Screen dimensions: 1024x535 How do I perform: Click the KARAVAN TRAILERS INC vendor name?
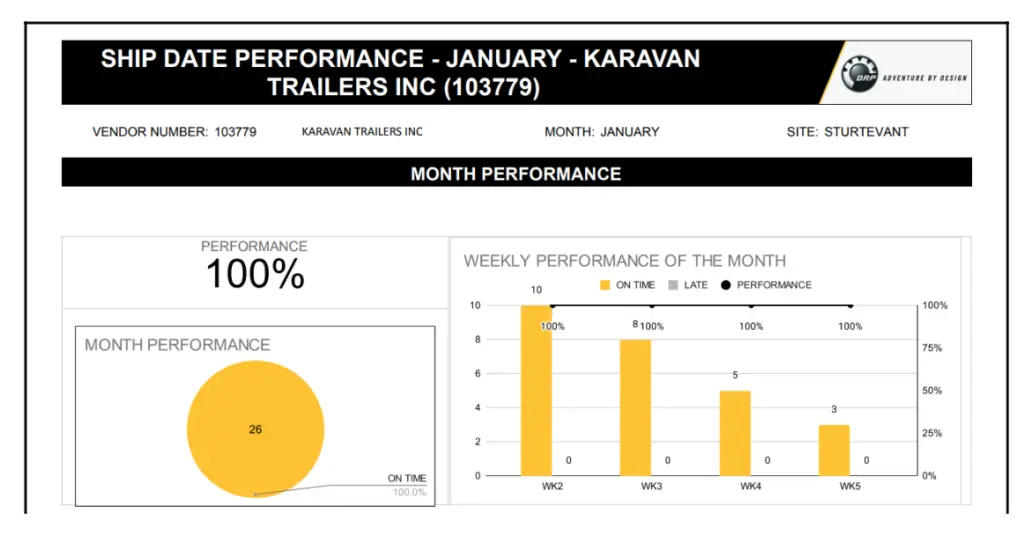pyautogui.click(x=362, y=132)
